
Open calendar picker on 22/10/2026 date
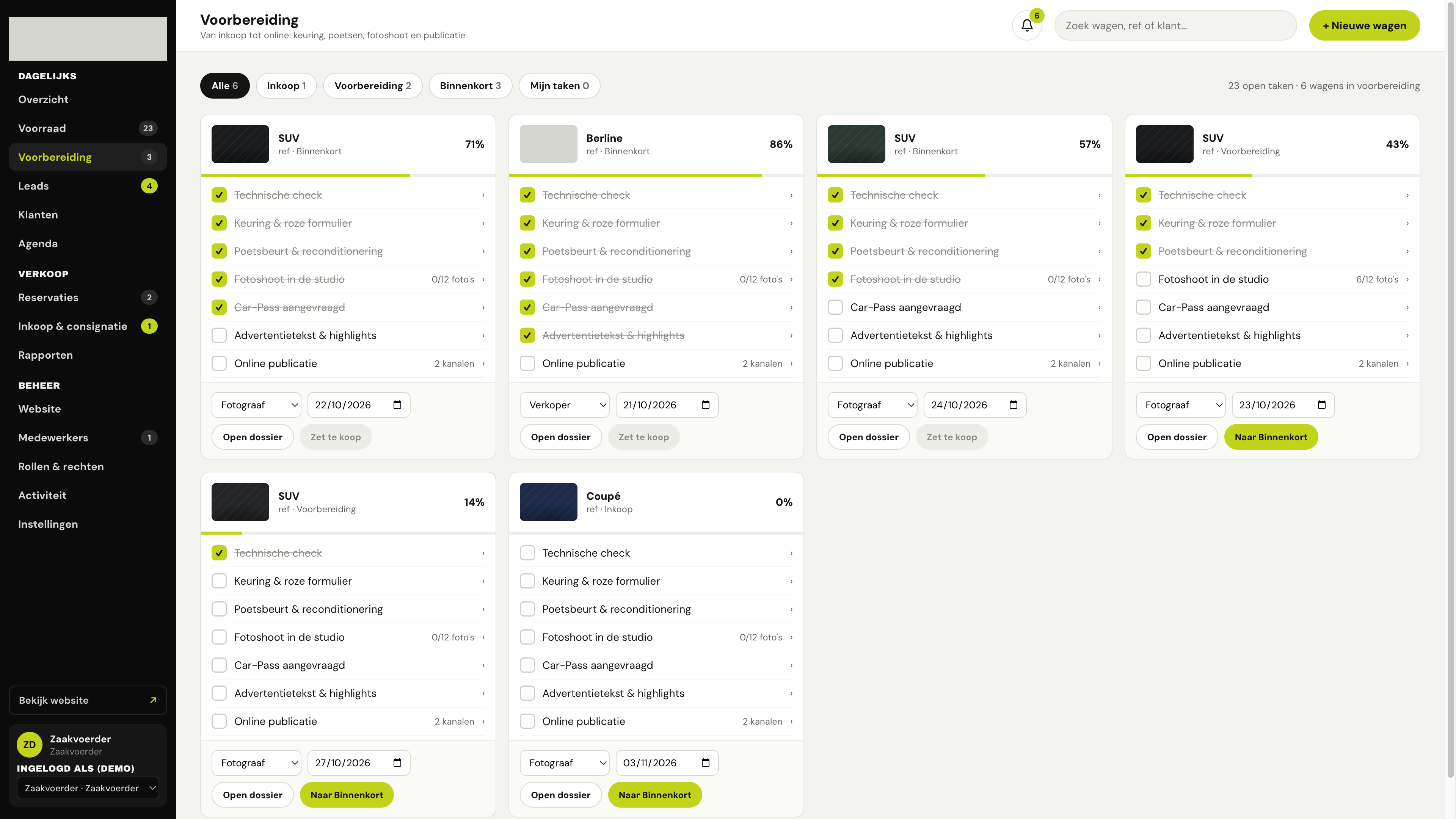pyautogui.click(x=397, y=405)
